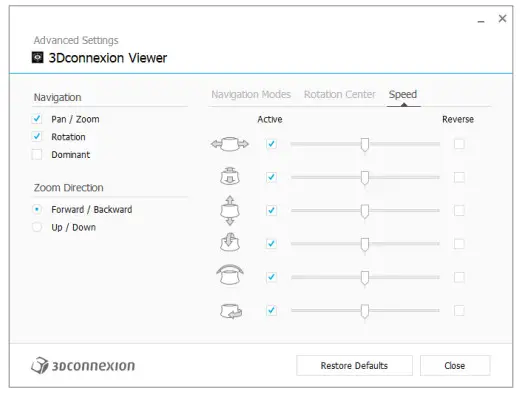Click the Advanced Settings title text
520x395 pixels.
[x=76, y=40]
